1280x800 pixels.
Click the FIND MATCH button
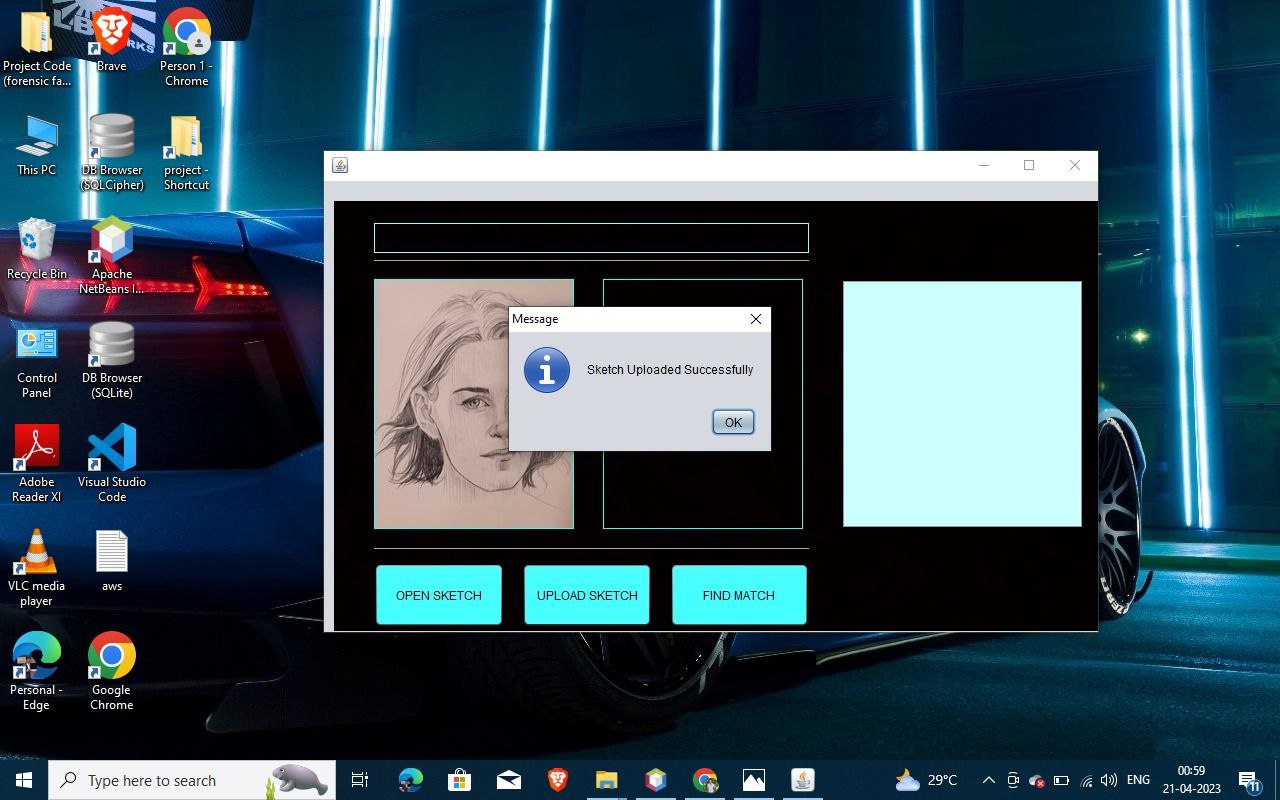(x=739, y=595)
